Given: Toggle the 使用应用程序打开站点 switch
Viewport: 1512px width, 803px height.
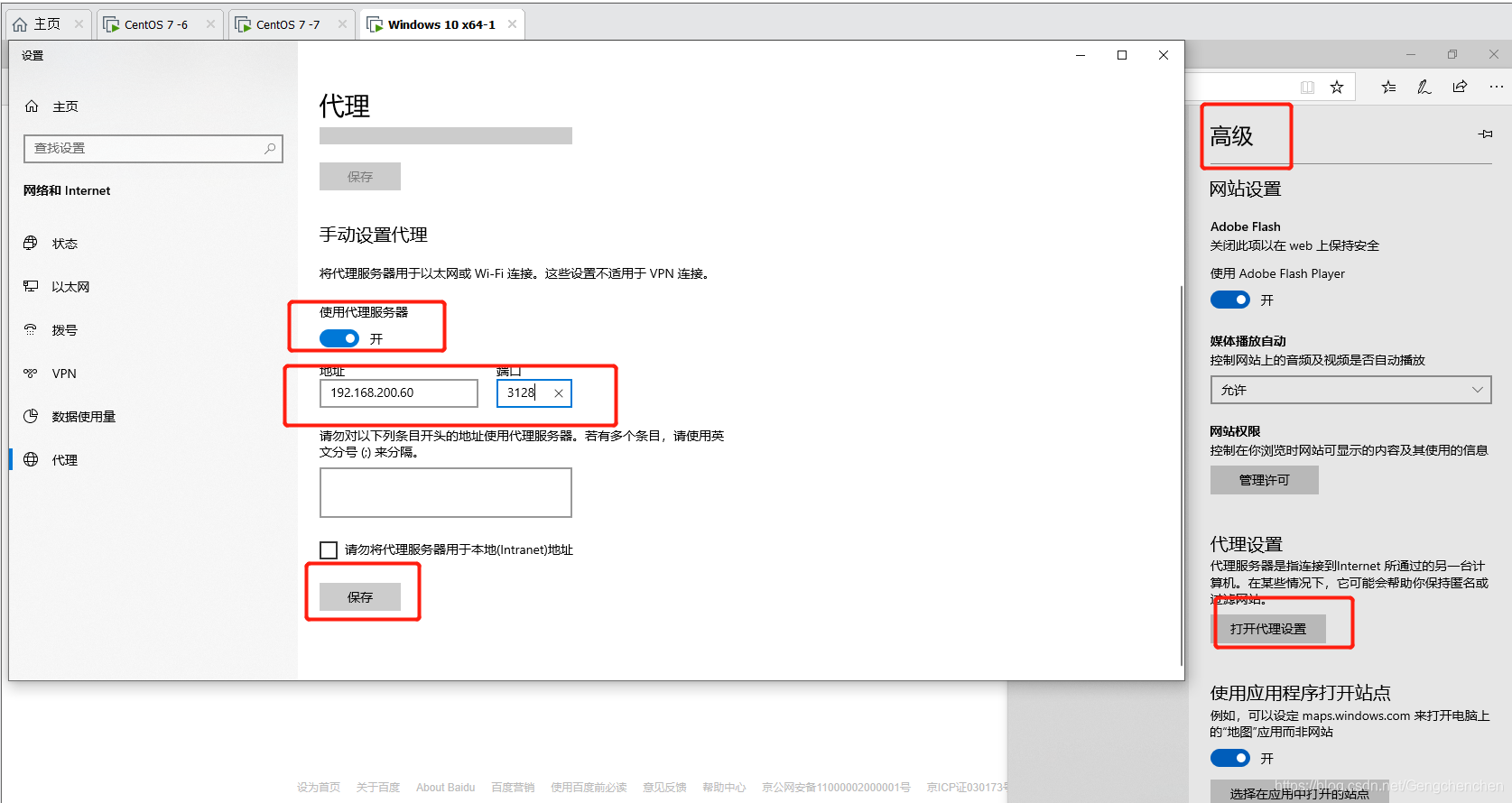Looking at the screenshot, I should (1230, 758).
